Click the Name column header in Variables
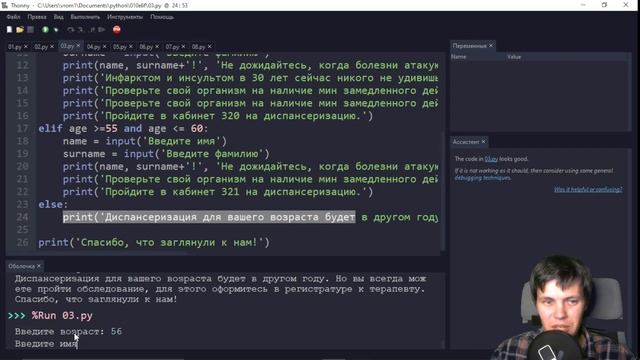This screenshot has height=360, width=640. pyautogui.click(x=458, y=57)
